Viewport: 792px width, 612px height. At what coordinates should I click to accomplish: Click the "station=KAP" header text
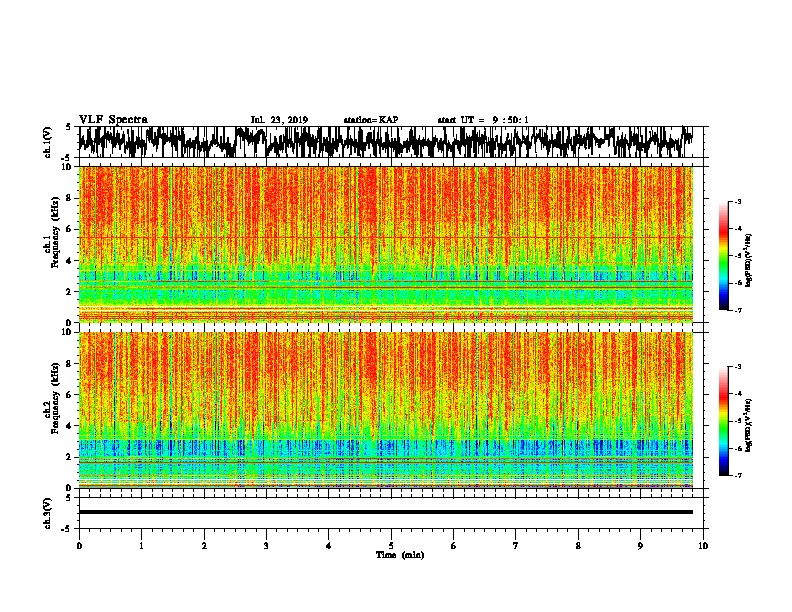tap(371, 120)
